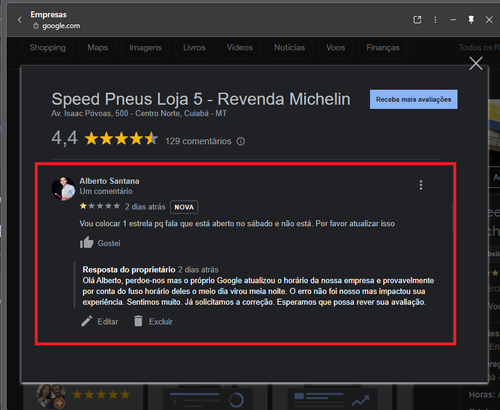500x410 pixels.
Task: Click the Excluir reply link
Action: pyautogui.click(x=161, y=322)
